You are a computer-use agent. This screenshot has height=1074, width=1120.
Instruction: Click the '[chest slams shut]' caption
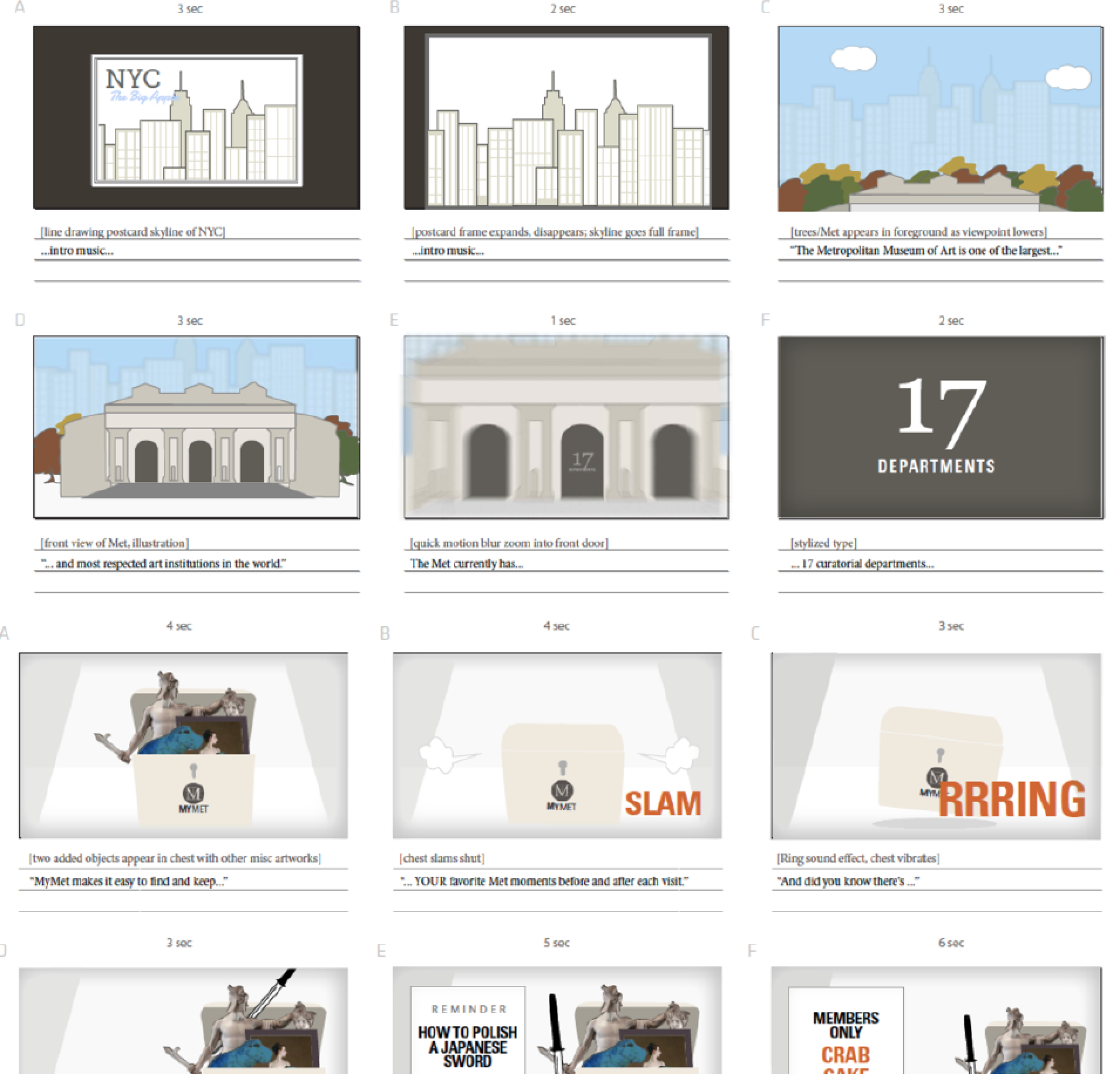442,858
